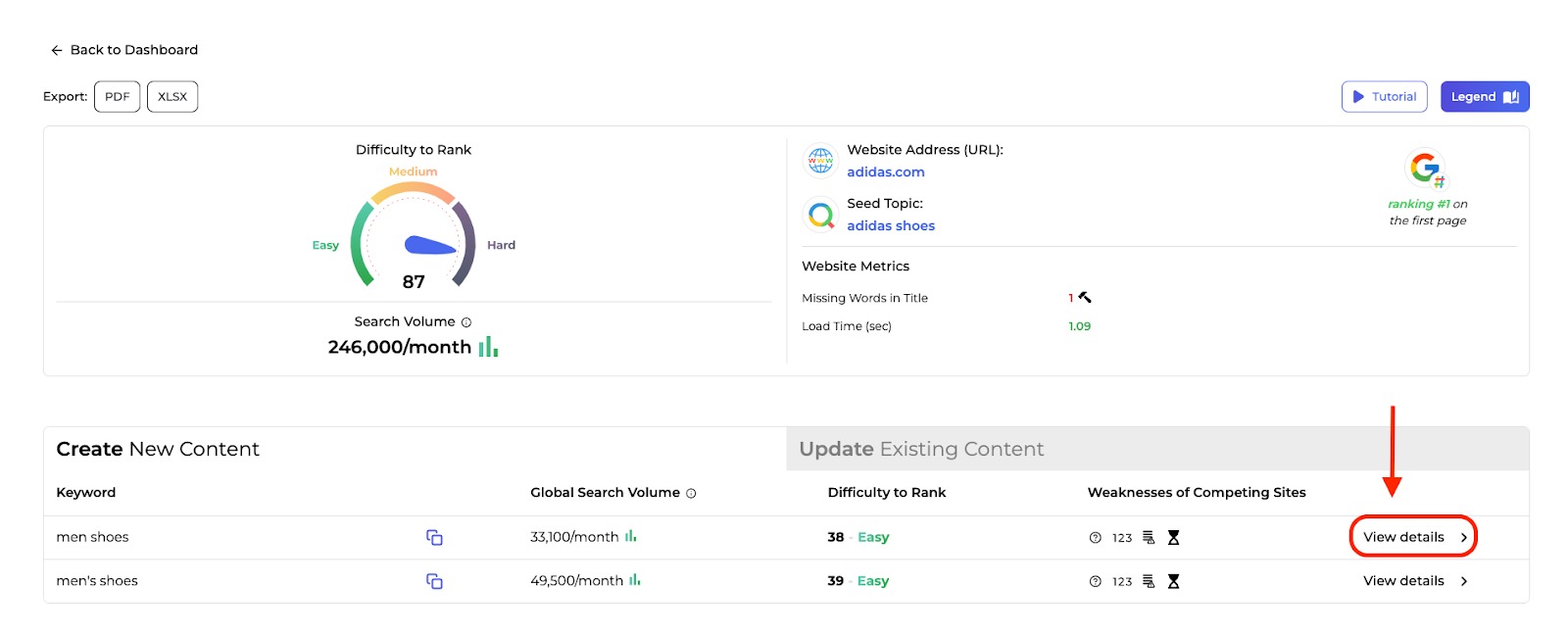Click the play icon on Tutorial
The image size is (1568, 635).
(1358, 97)
